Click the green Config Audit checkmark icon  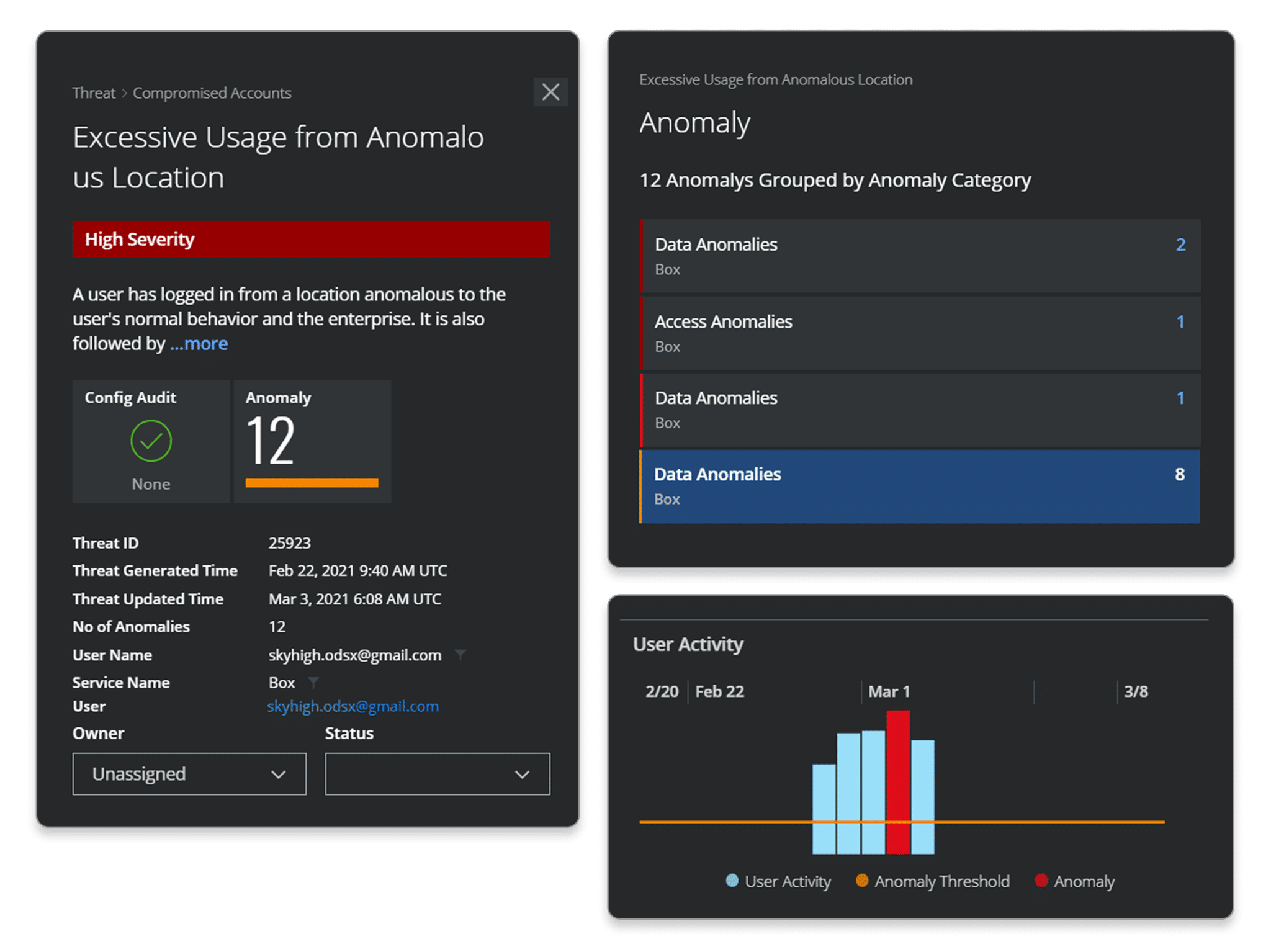[151, 441]
